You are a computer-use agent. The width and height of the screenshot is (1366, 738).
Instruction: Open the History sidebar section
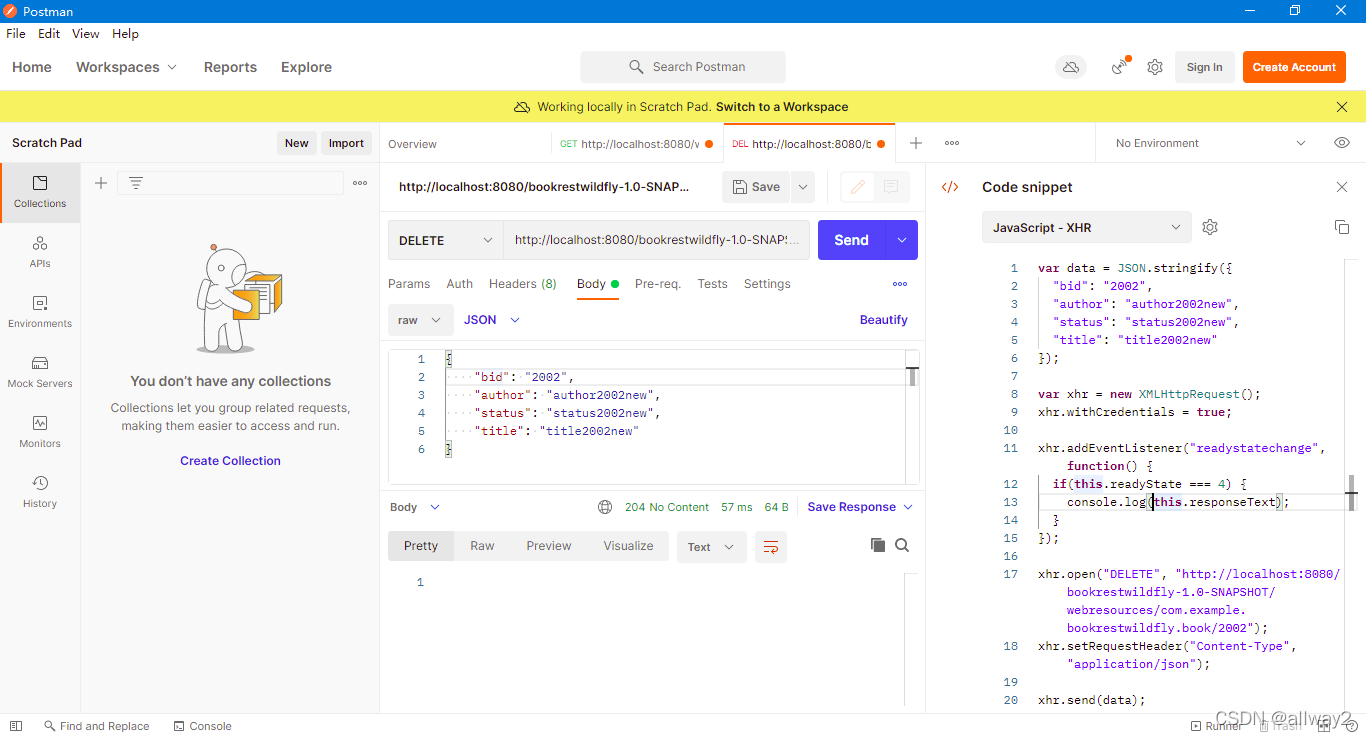click(40, 492)
